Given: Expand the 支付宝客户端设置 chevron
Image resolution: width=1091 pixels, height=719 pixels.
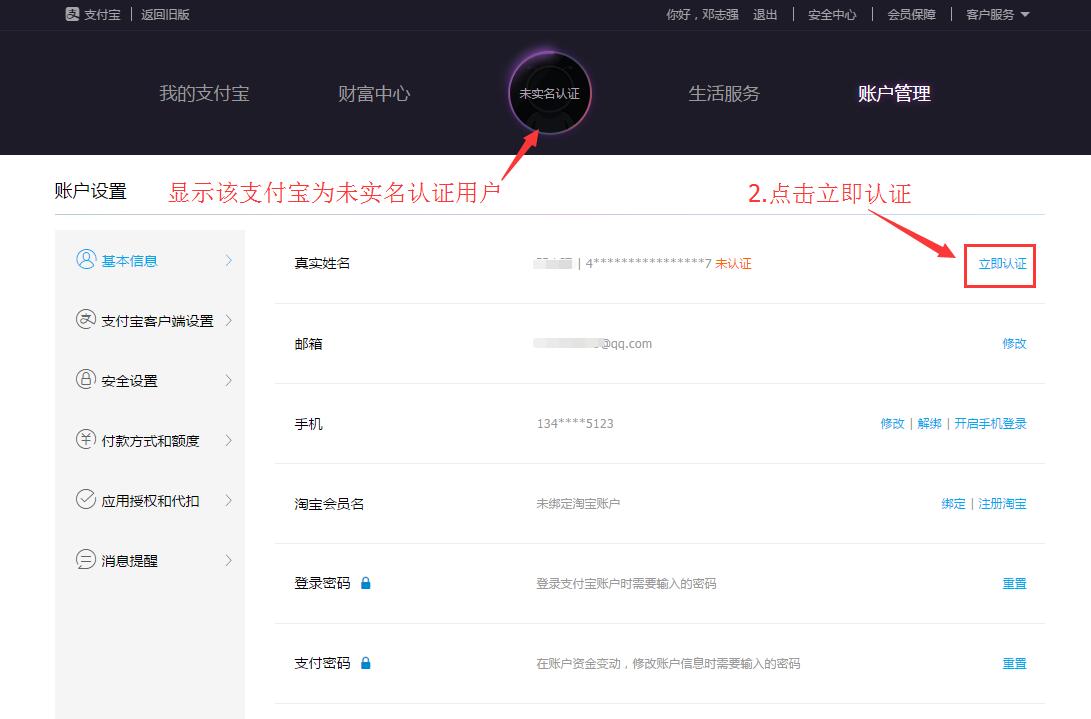Looking at the screenshot, I should tap(228, 320).
